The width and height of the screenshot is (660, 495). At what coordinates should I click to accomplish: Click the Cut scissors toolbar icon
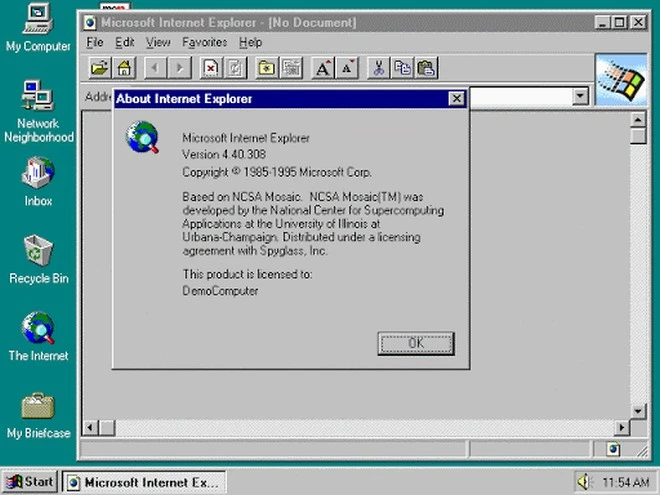pyautogui.click(x=378, y=68)
